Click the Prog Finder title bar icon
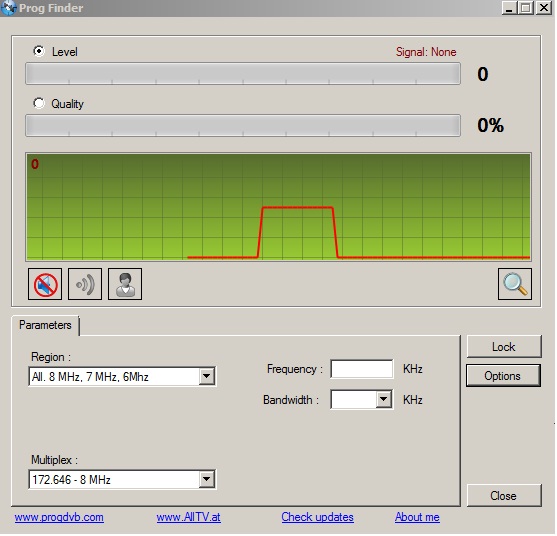The width and height of the screenshot is (557, 536). pyautogui.click(x=9, y=8)
